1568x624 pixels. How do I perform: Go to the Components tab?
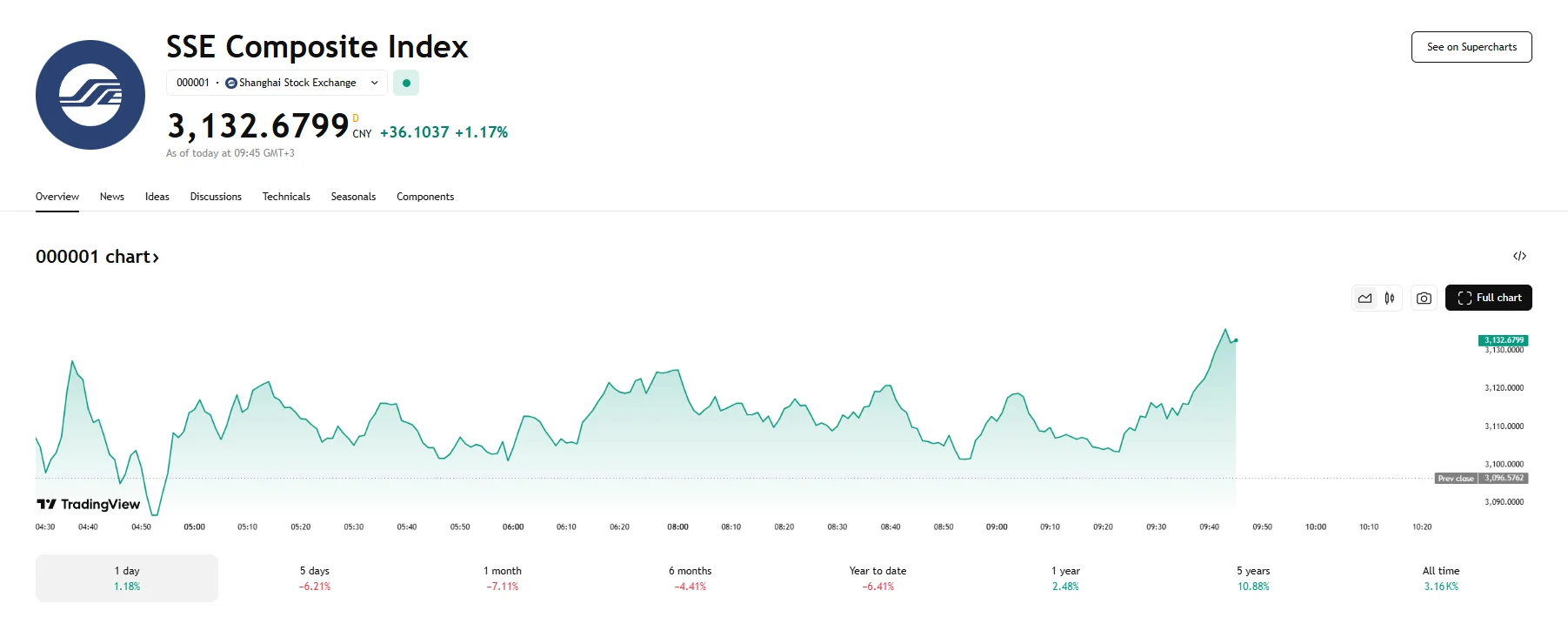click(x=425, y=197)
